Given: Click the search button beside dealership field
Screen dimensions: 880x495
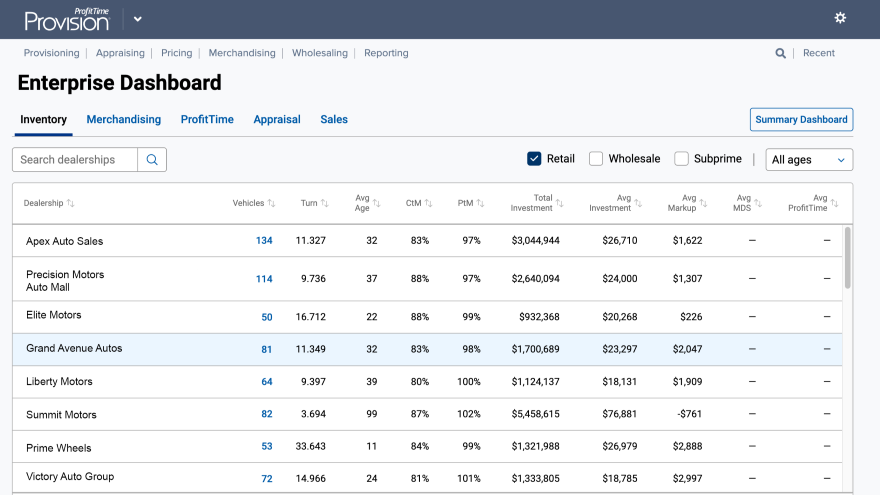Looking at the screenshot, I should coord(152,160).
